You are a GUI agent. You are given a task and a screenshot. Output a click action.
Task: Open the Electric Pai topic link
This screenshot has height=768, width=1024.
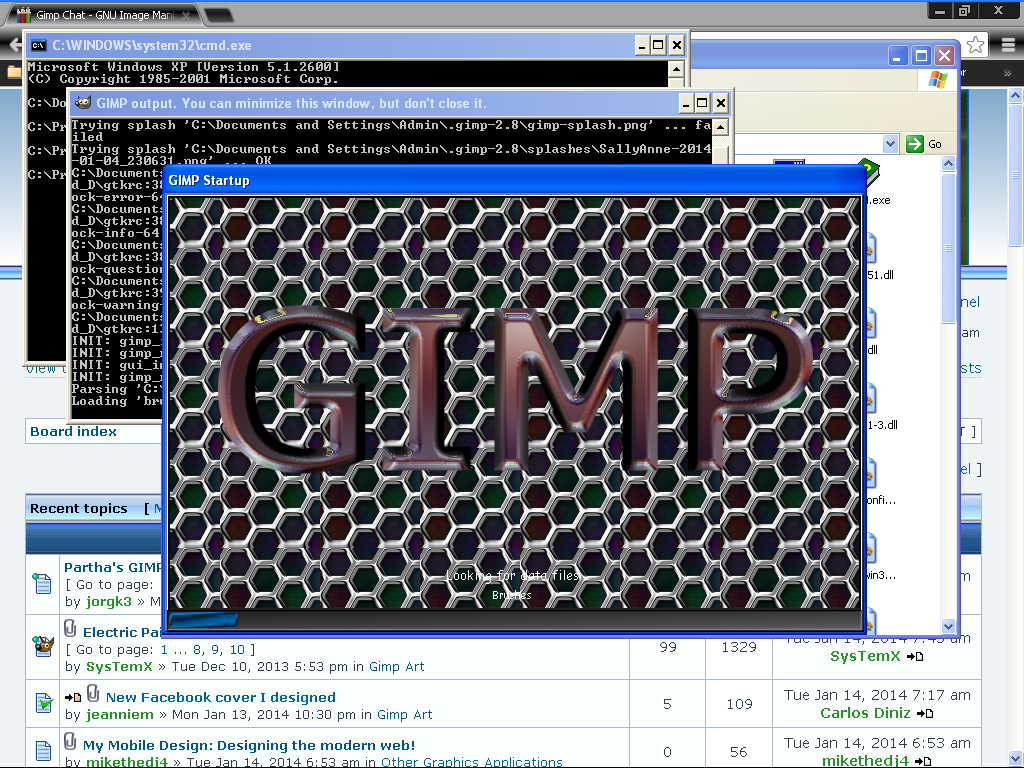click(x=121, y=632)
